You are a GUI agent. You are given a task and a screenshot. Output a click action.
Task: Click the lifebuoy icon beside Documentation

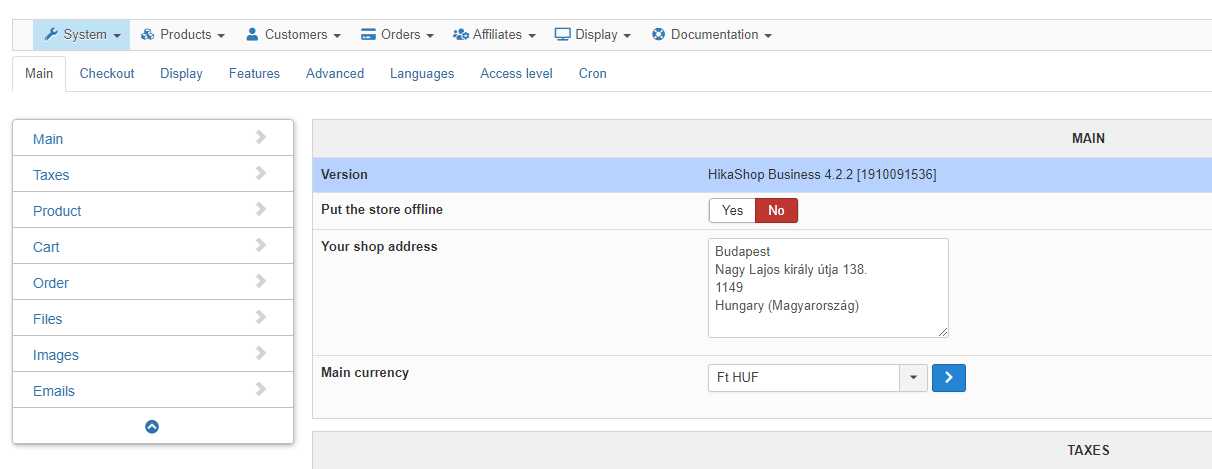pos(658,34)
